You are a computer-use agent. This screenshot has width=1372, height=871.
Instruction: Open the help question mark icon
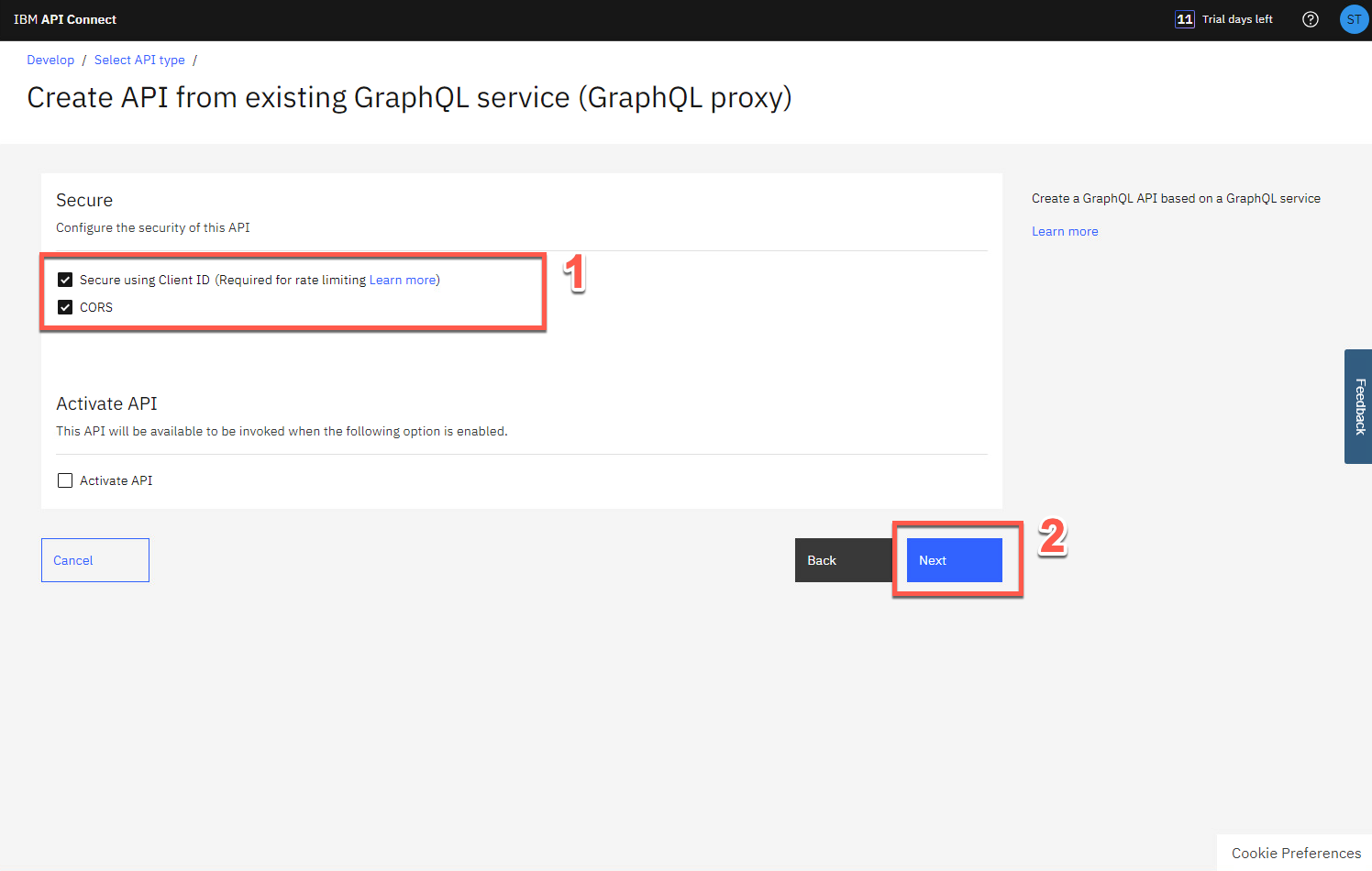1311,19
